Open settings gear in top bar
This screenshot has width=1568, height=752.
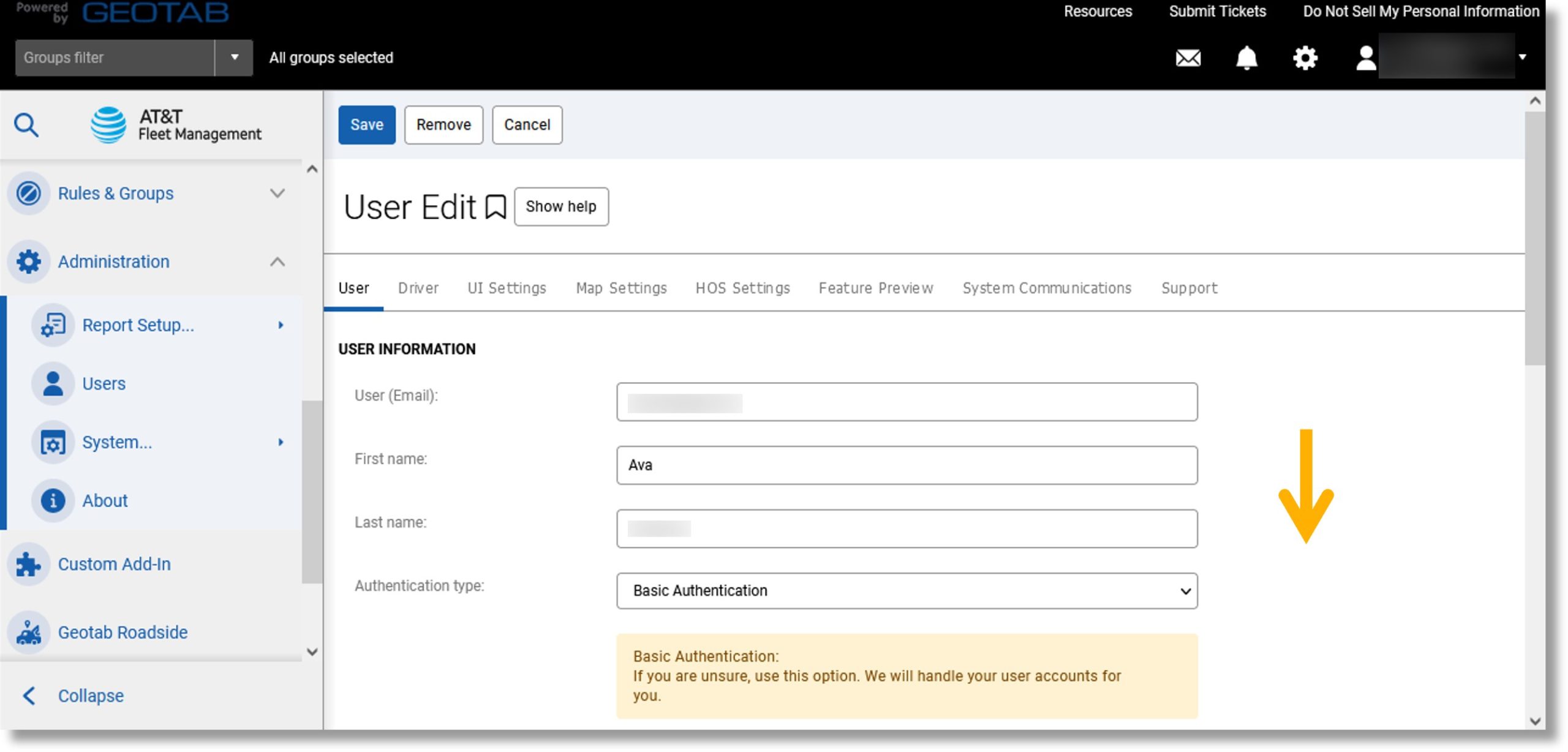[1305, 58]
